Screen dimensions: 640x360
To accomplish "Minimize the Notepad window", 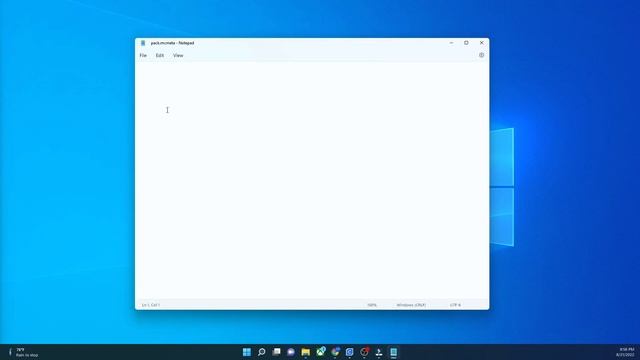I will [x=451, y=43].
